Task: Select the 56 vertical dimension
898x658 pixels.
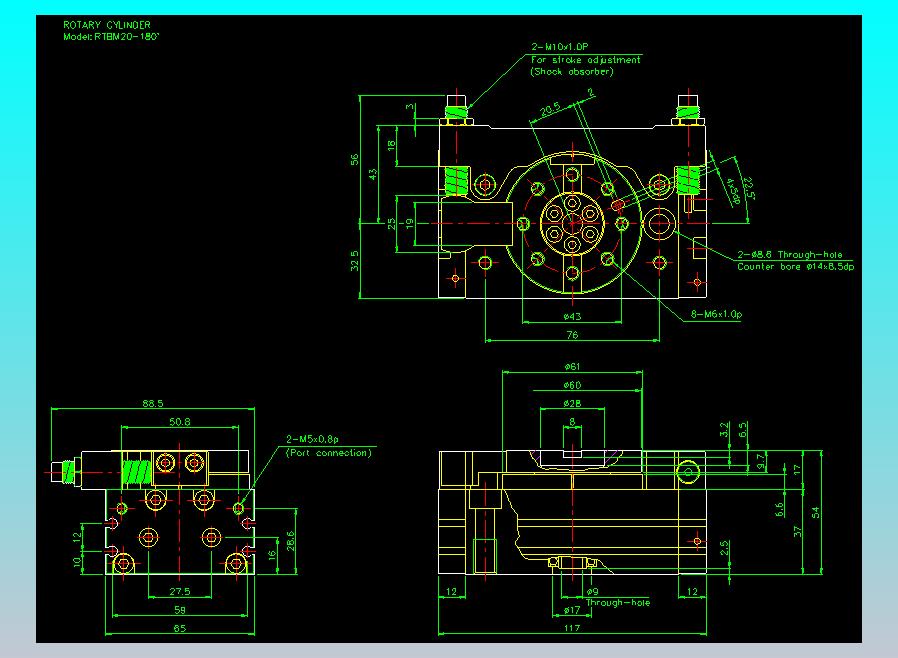Action: point(355,160)
